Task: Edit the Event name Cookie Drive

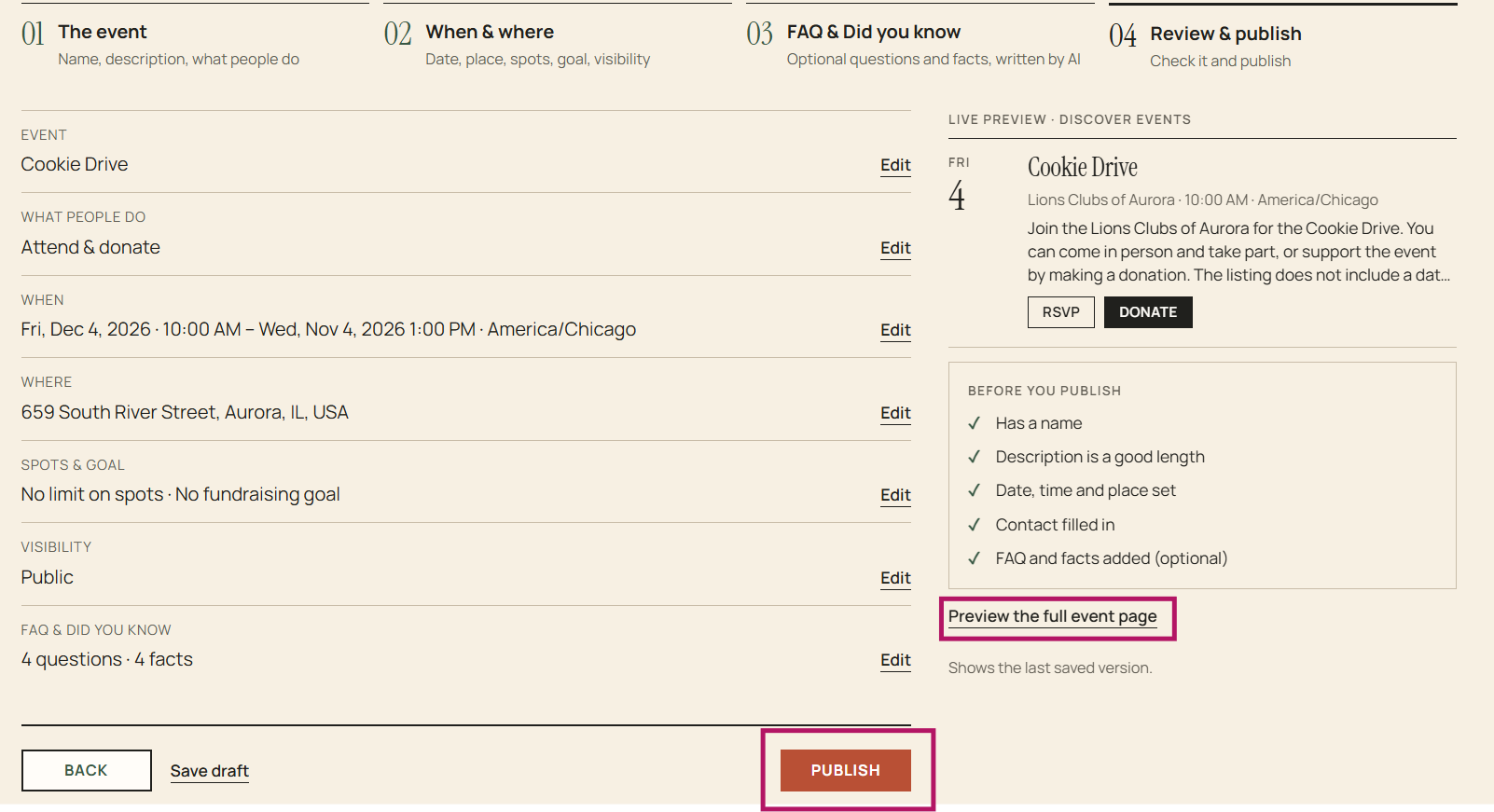Action: 895,165
